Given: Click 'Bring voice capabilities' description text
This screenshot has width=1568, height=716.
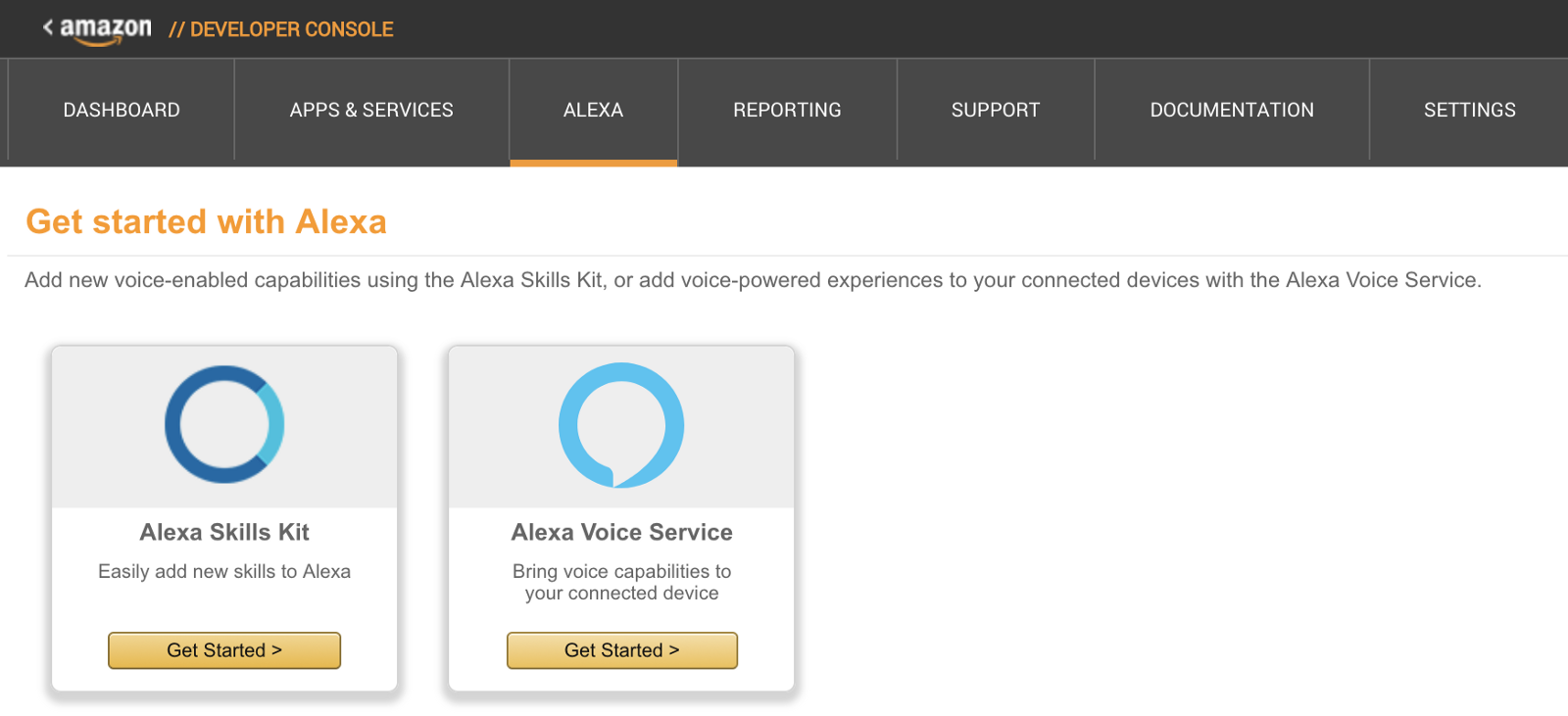Looking at the screenshot, I should [621, 582].
